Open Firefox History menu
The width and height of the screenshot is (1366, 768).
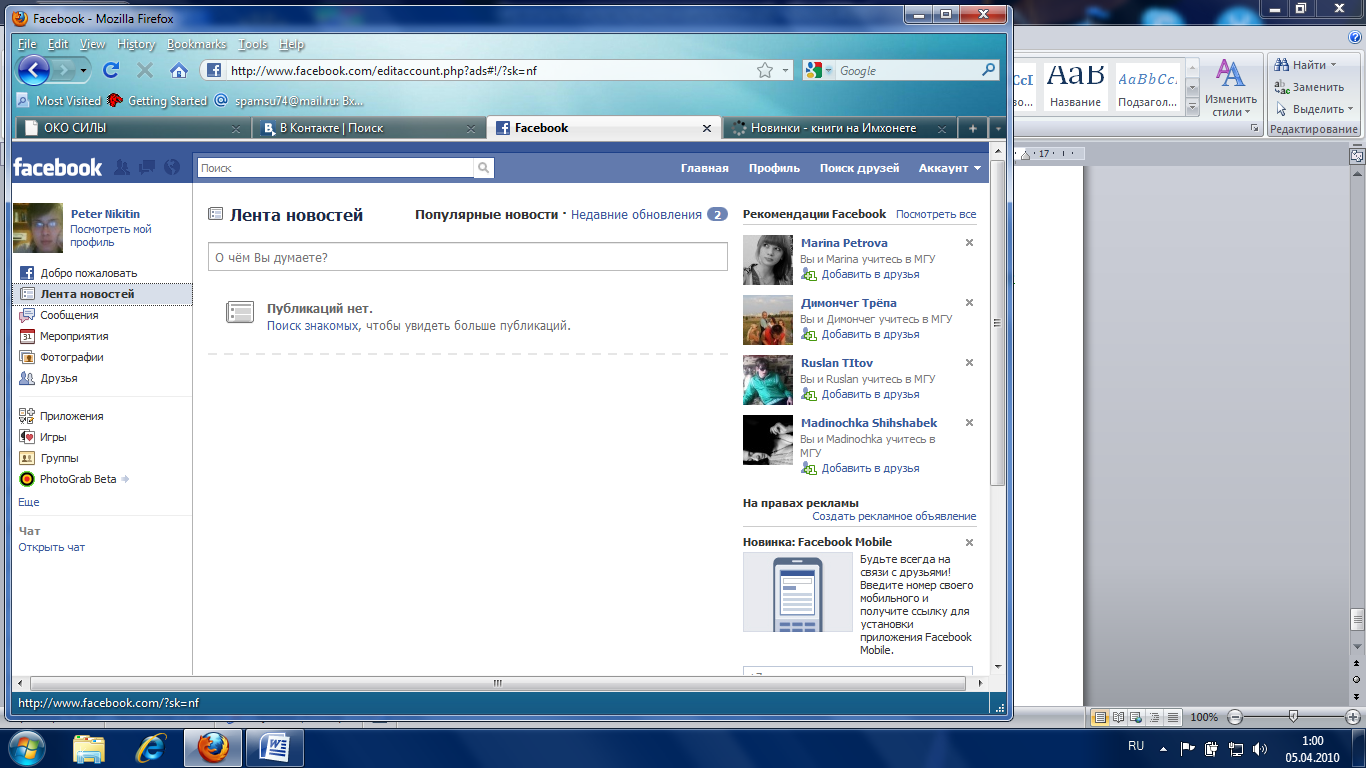point(136,44)
